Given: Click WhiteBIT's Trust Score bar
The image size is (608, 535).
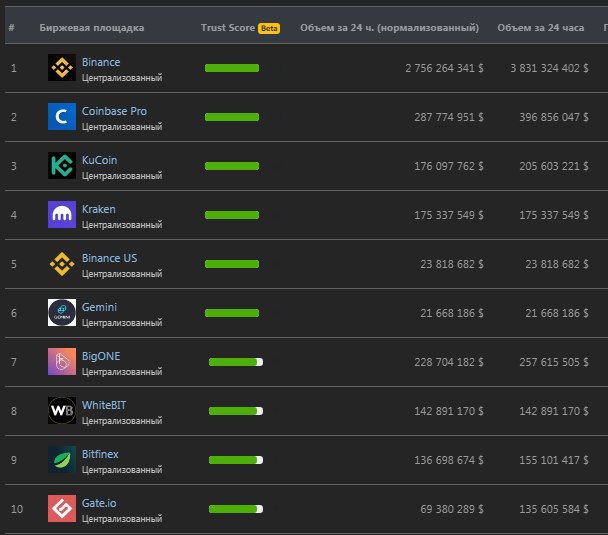Looking at the screenshot, I should point(236,411).
